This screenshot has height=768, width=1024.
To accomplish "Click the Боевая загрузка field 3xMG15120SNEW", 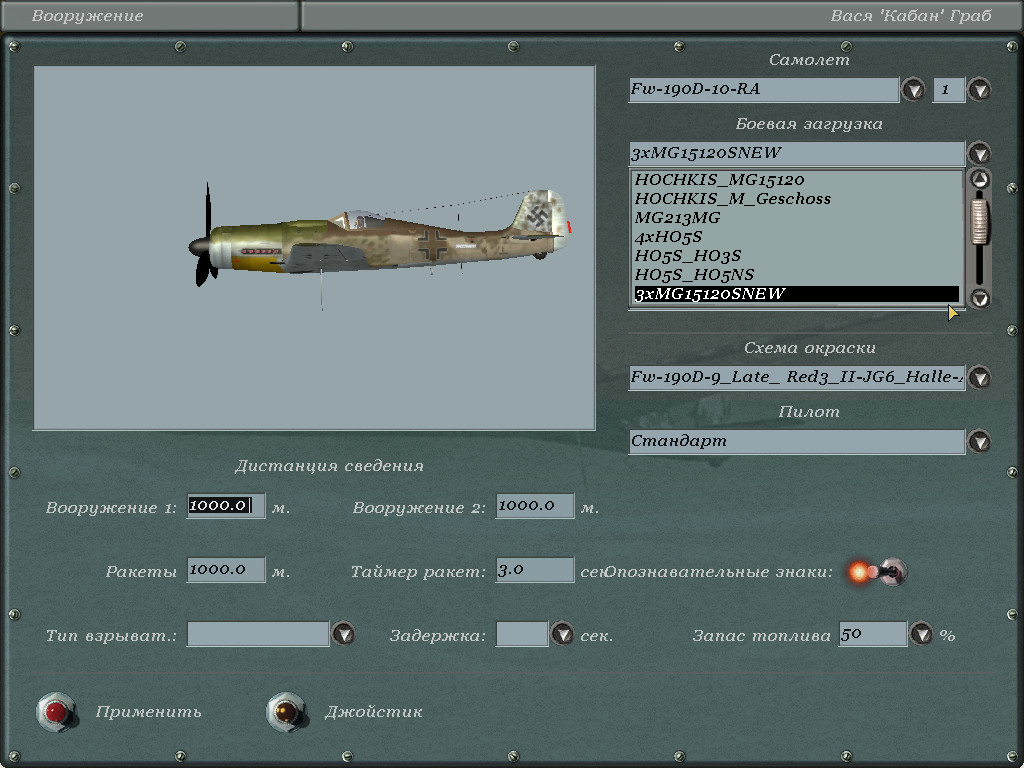I will (797, 153).
